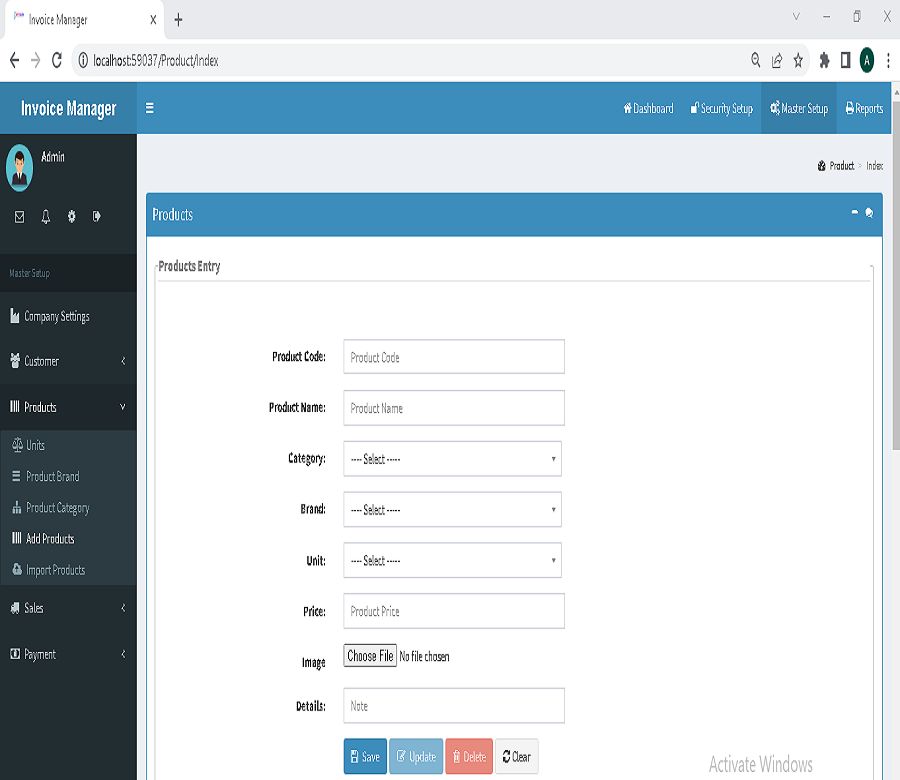The height and width of the screenshot is (780, 900).
Task: Open the browser profile avatar A
Action: [x=867, y=60]
